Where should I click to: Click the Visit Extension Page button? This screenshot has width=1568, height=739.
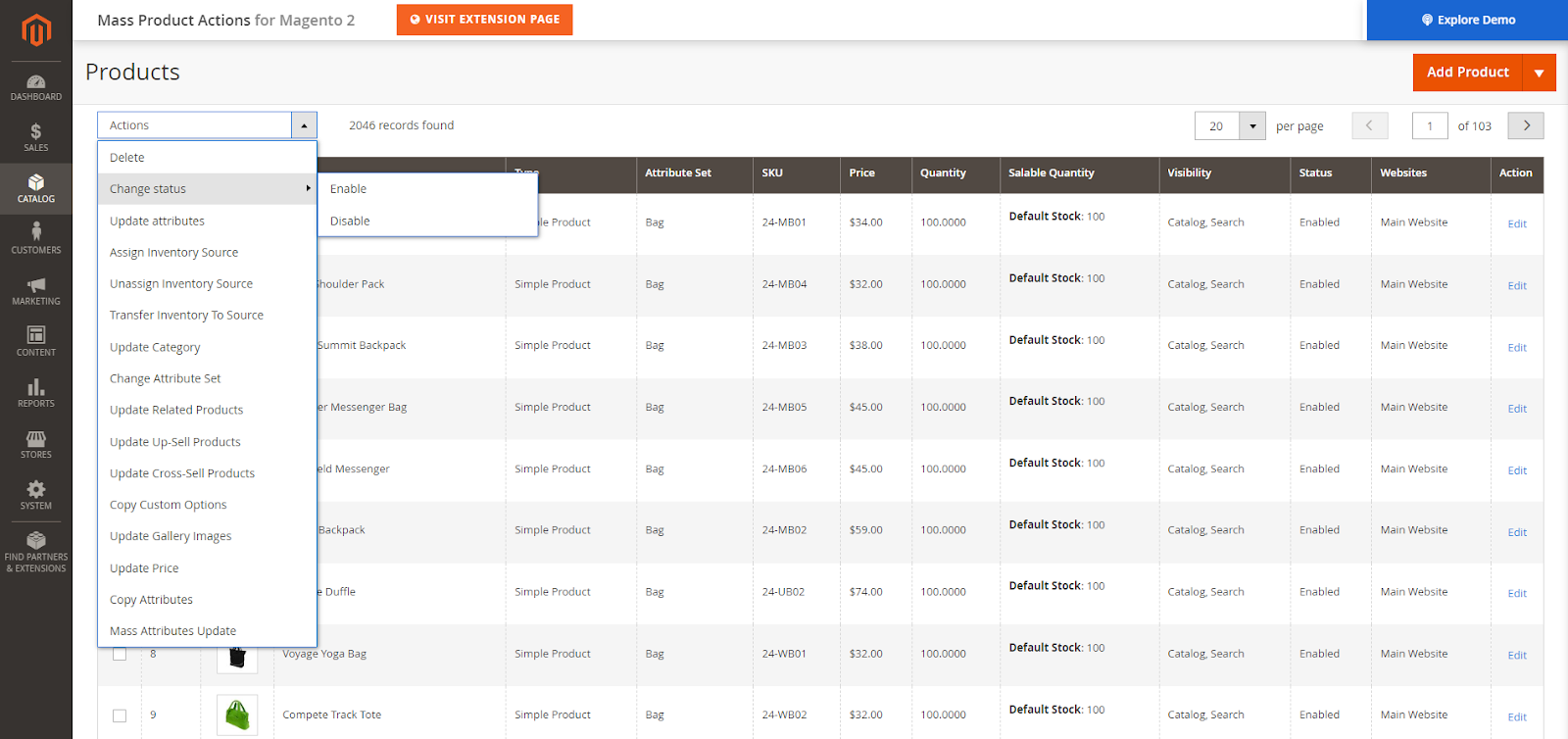[x=484, y=20]
